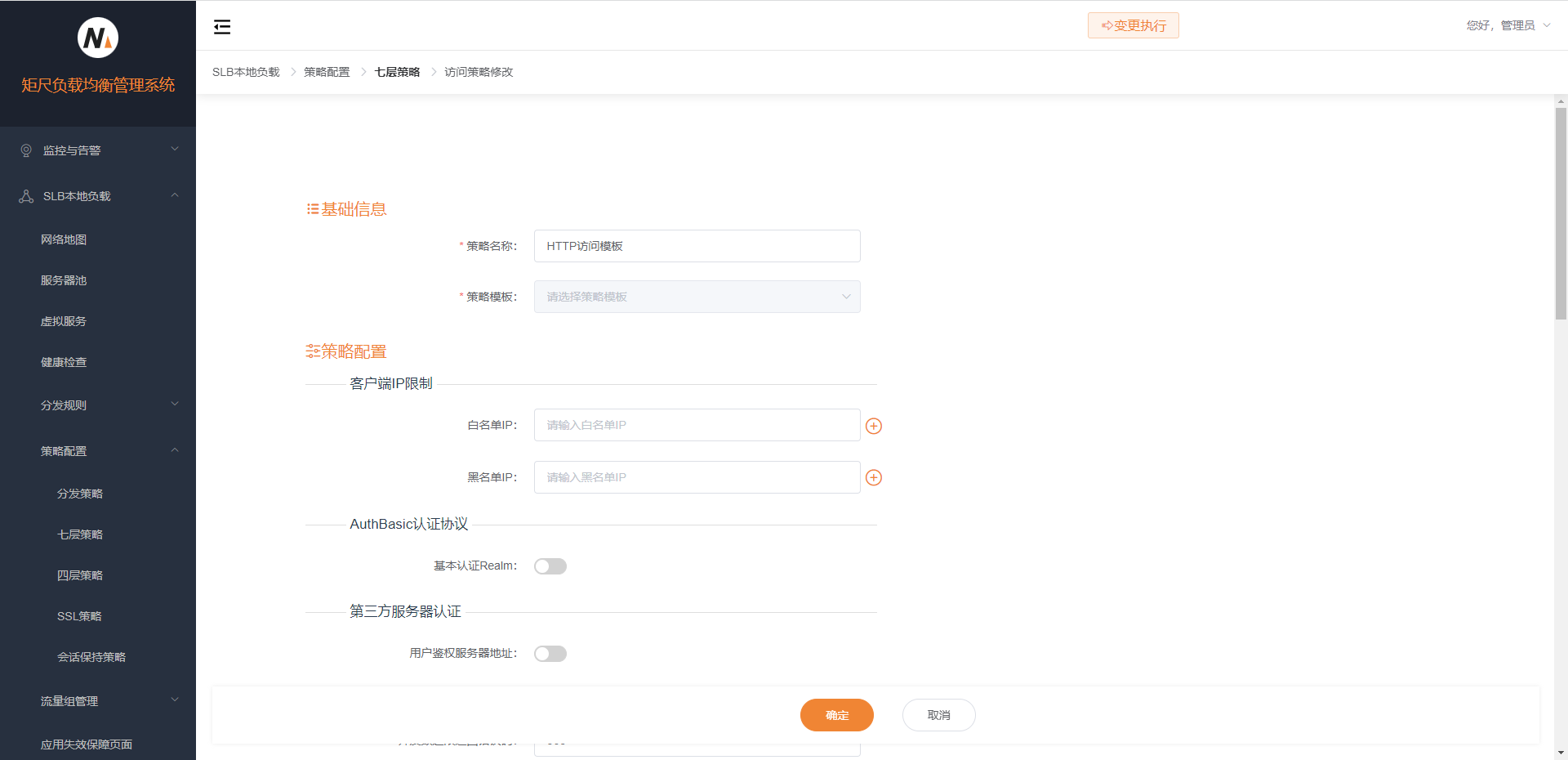Collapse the SLB本地负载 menu
The width and height of the screenshot is (1568, 760).
(98, 196)
